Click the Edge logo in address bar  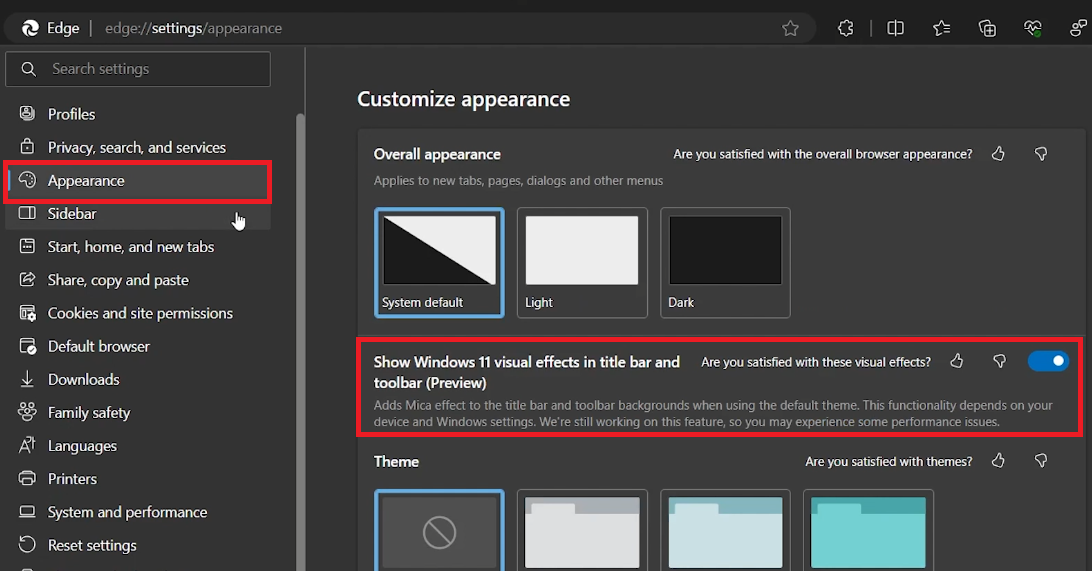pos(30,28)
